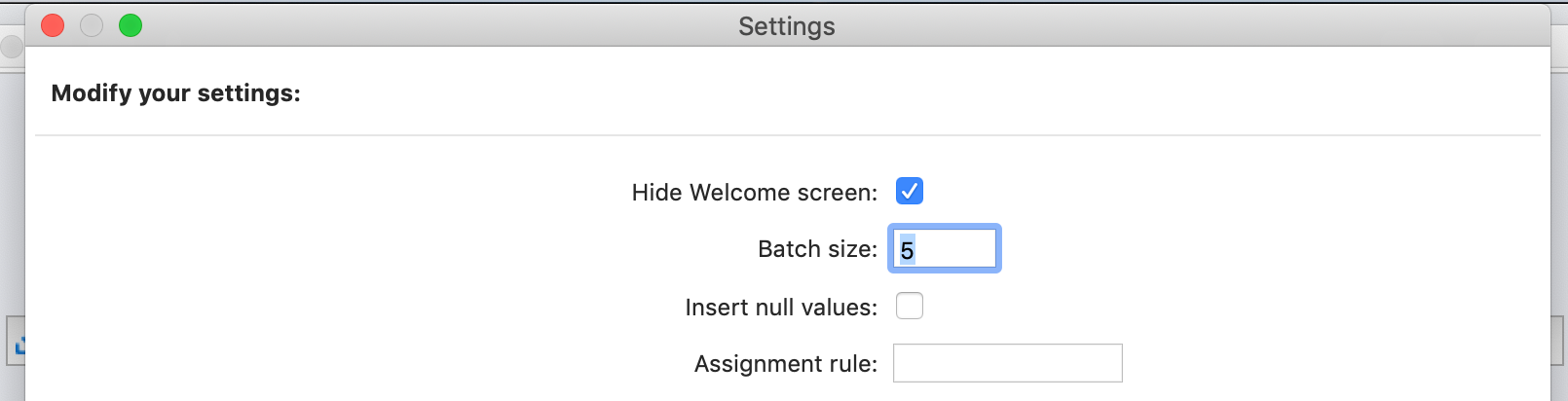Click the highlighted 5 in Batch size
1568x401 pixels.
coord(907,250)
